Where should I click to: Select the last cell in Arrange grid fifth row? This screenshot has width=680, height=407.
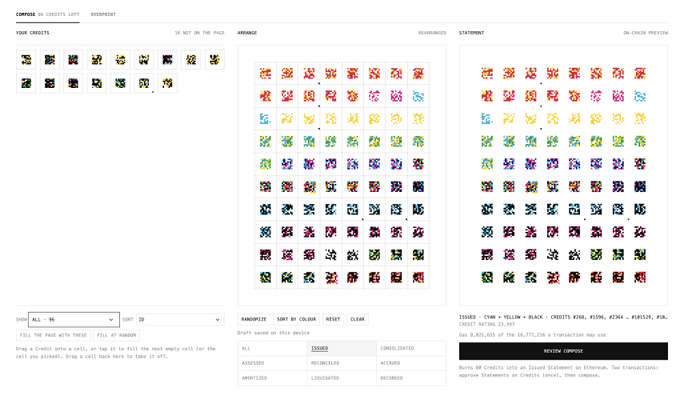418,164
